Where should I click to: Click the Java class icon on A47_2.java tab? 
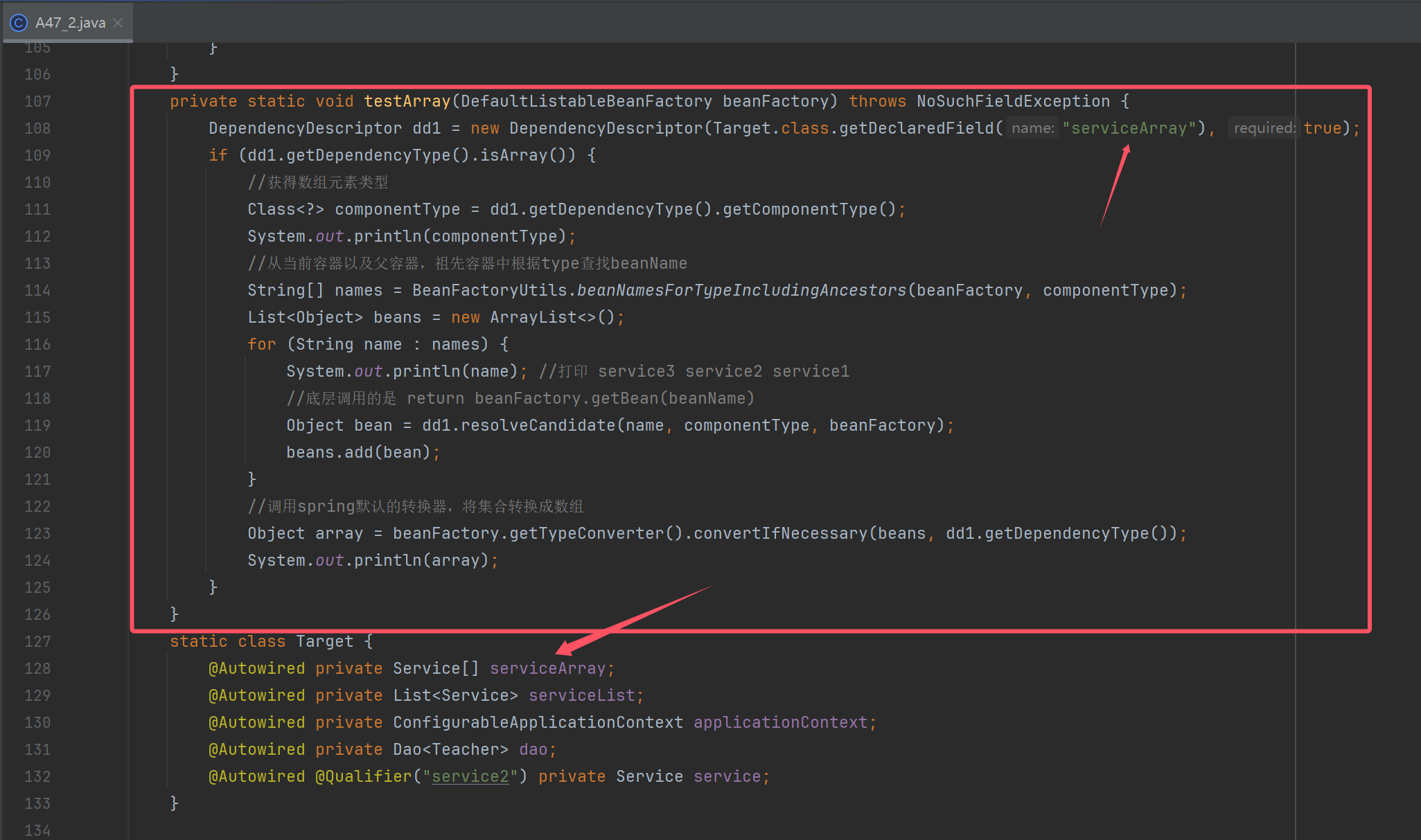coord(19,23)
